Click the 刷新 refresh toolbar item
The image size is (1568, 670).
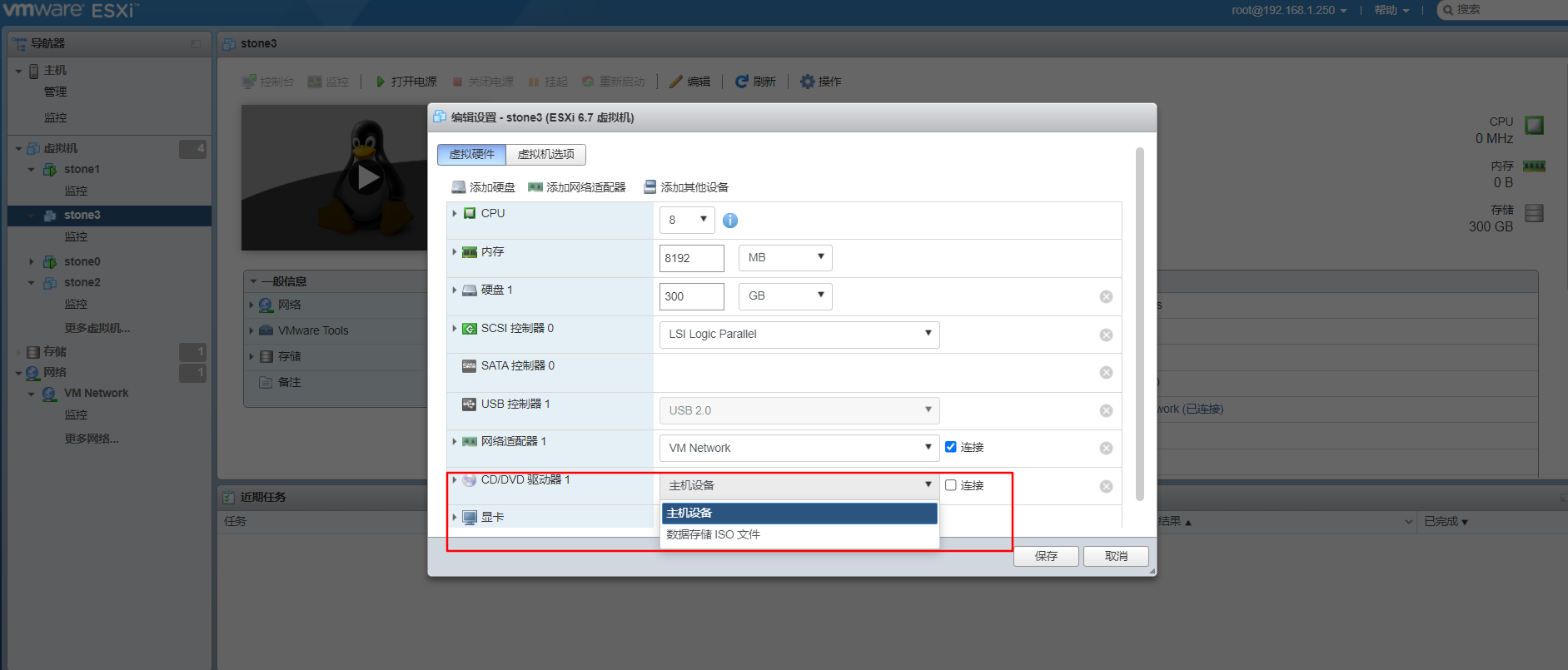[755, 82]
